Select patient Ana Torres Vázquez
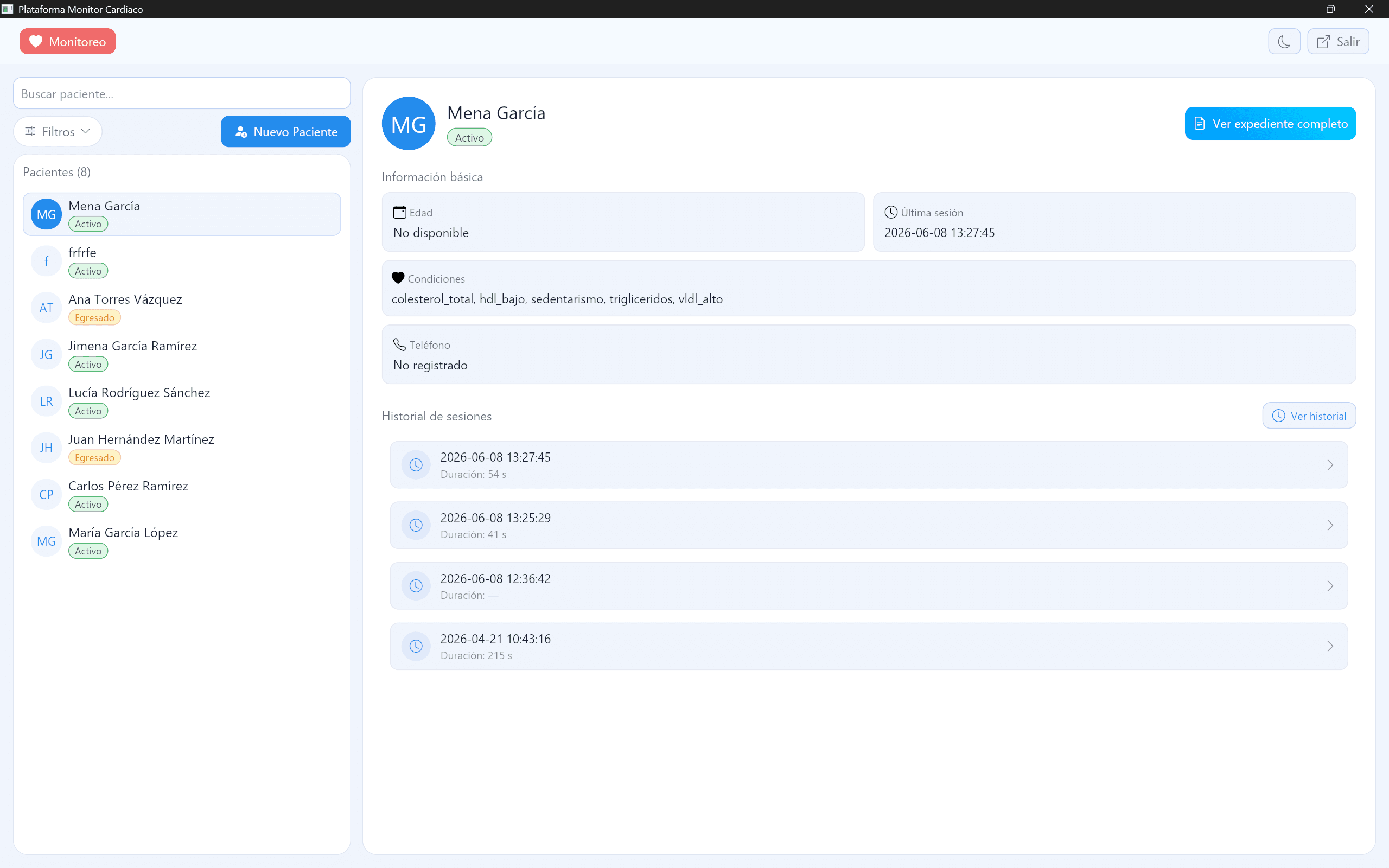Image resolution: width=1389 pixels, height=868 pixels. point(182,308)
